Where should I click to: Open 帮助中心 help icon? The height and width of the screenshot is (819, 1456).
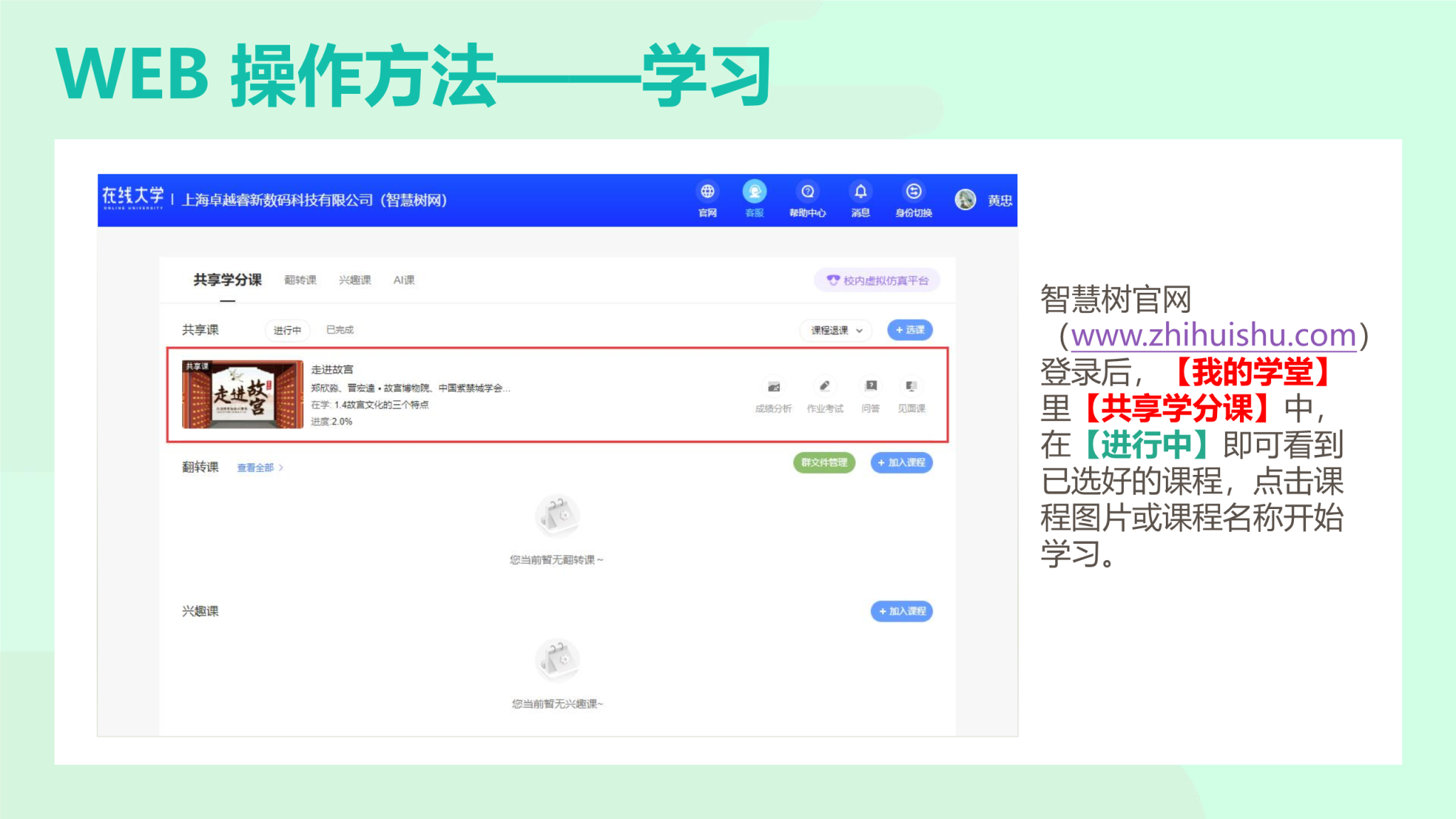click(808, 192)
